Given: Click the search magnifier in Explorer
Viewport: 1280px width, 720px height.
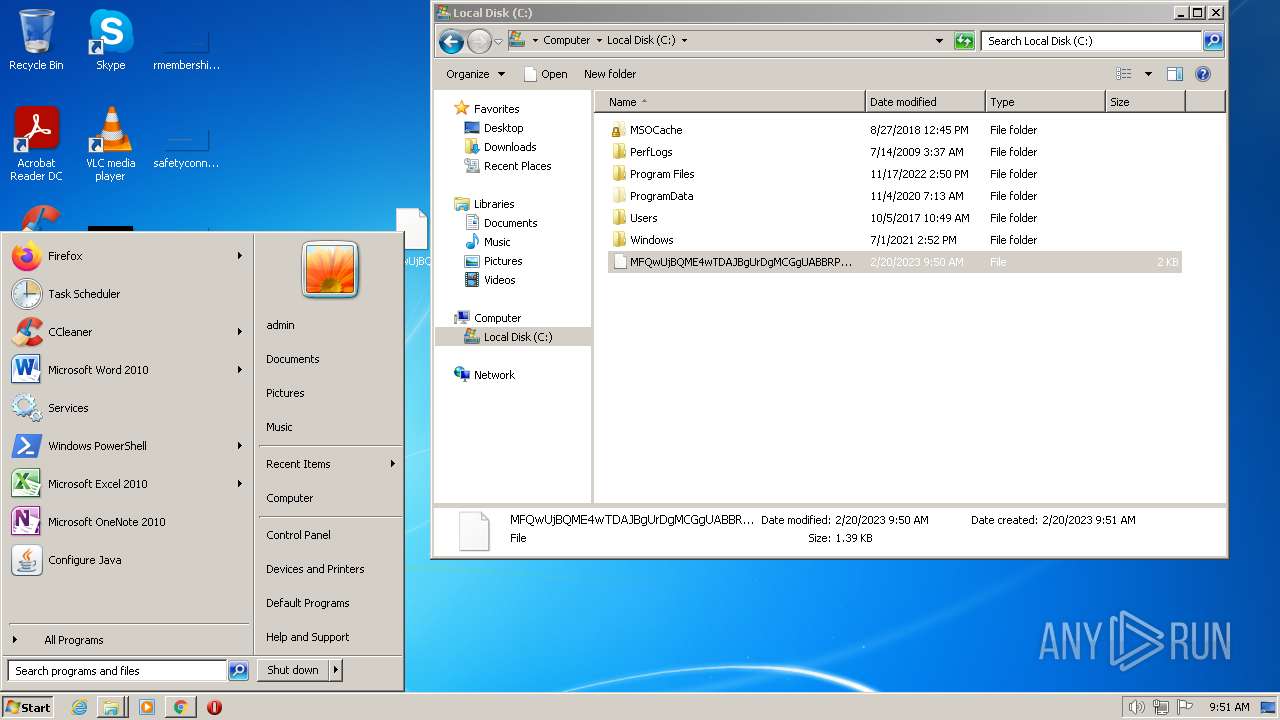Looking at the screenshot, I should pyautogui.click(x=1213, y=41).
